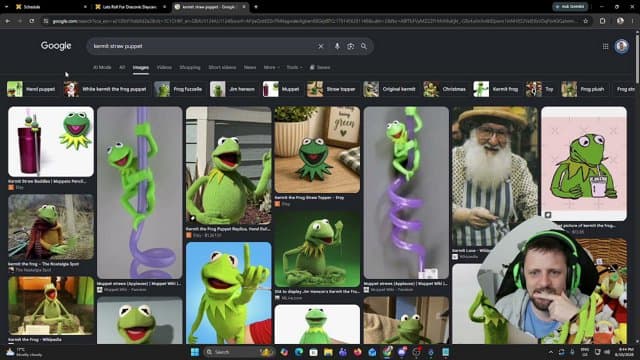
Task: Clear the search box with the X icon
Action: pos(321,47)
